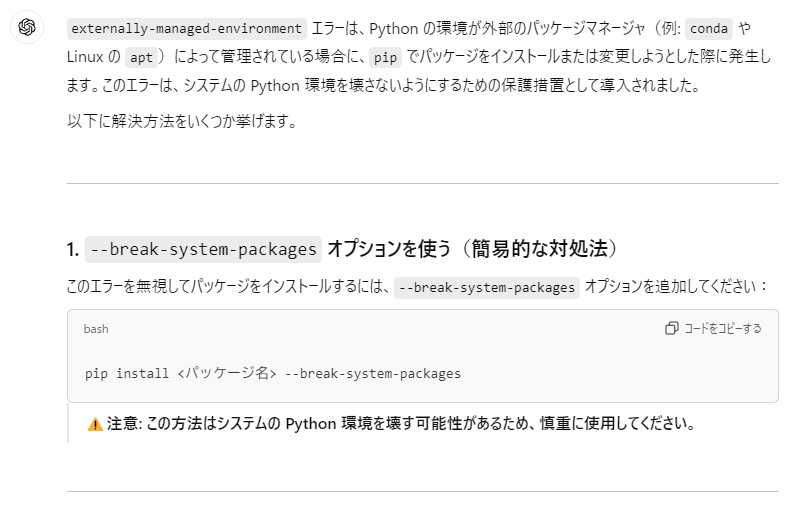This screenshot has width=793, height=516.
Task: Click --break-system-packages in the section heading
Action: click(x=203, y=249)
